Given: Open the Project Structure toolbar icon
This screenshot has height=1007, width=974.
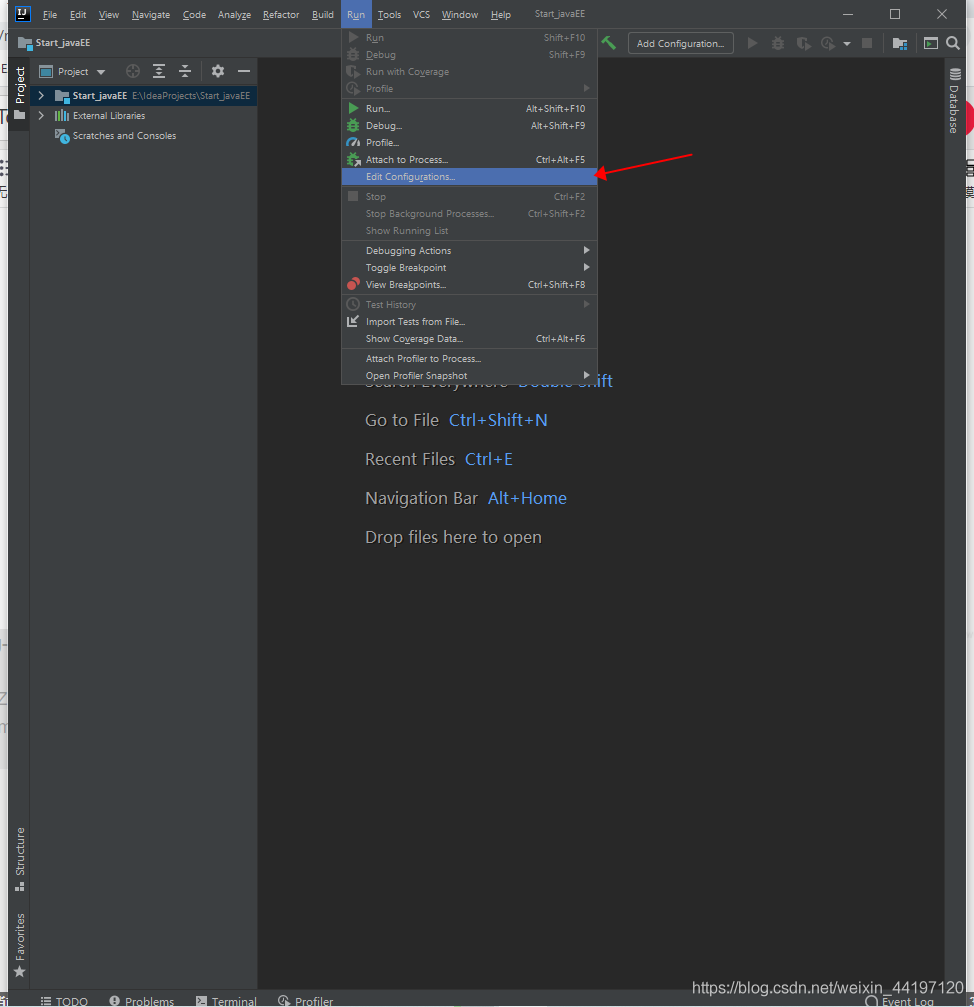Looking at the screenshot, I should click(x=900, y=43).
